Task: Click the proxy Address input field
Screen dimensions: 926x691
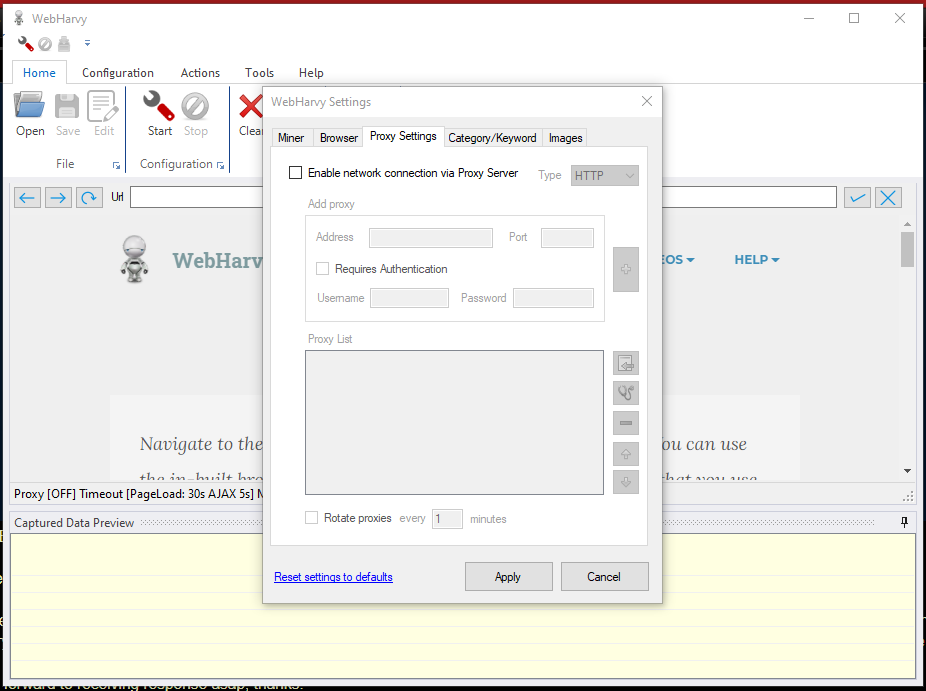Action: (x=431, y=238)
